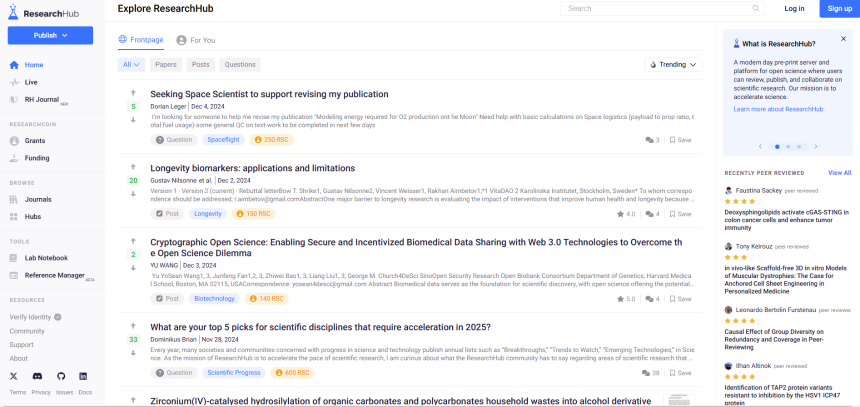
Task: Open Lab Notebook tool
Action: pos(46,258)
